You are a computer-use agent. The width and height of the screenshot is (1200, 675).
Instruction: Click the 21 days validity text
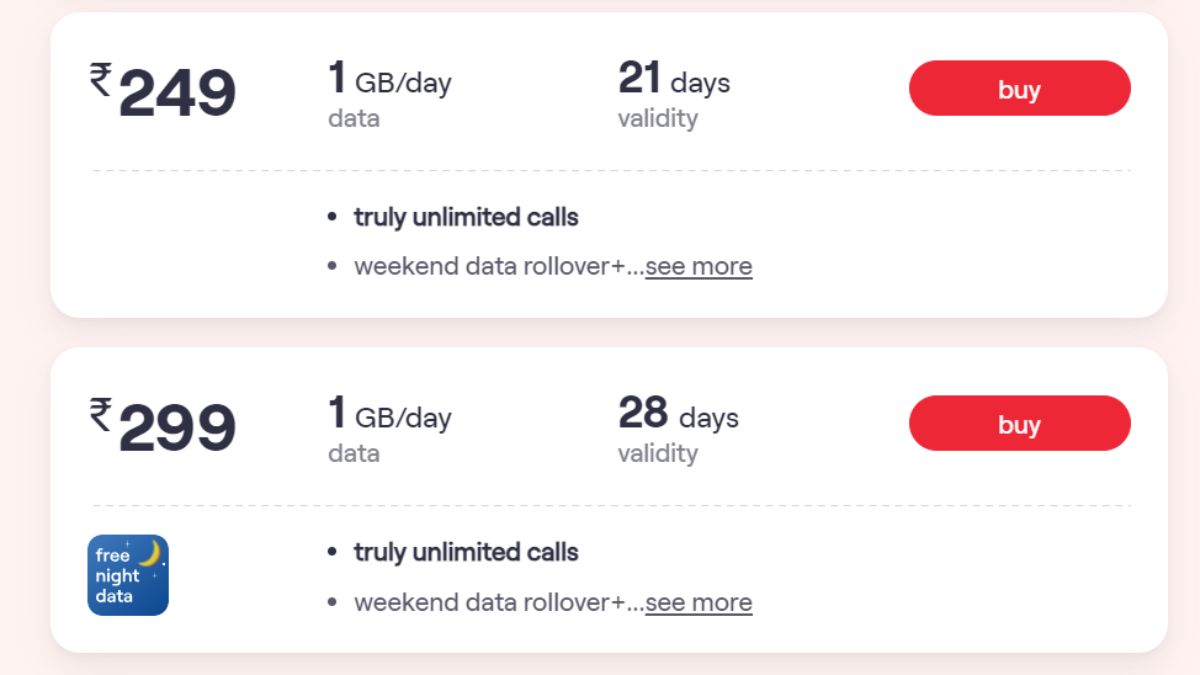pyautogui.click(x=674, y=80)
